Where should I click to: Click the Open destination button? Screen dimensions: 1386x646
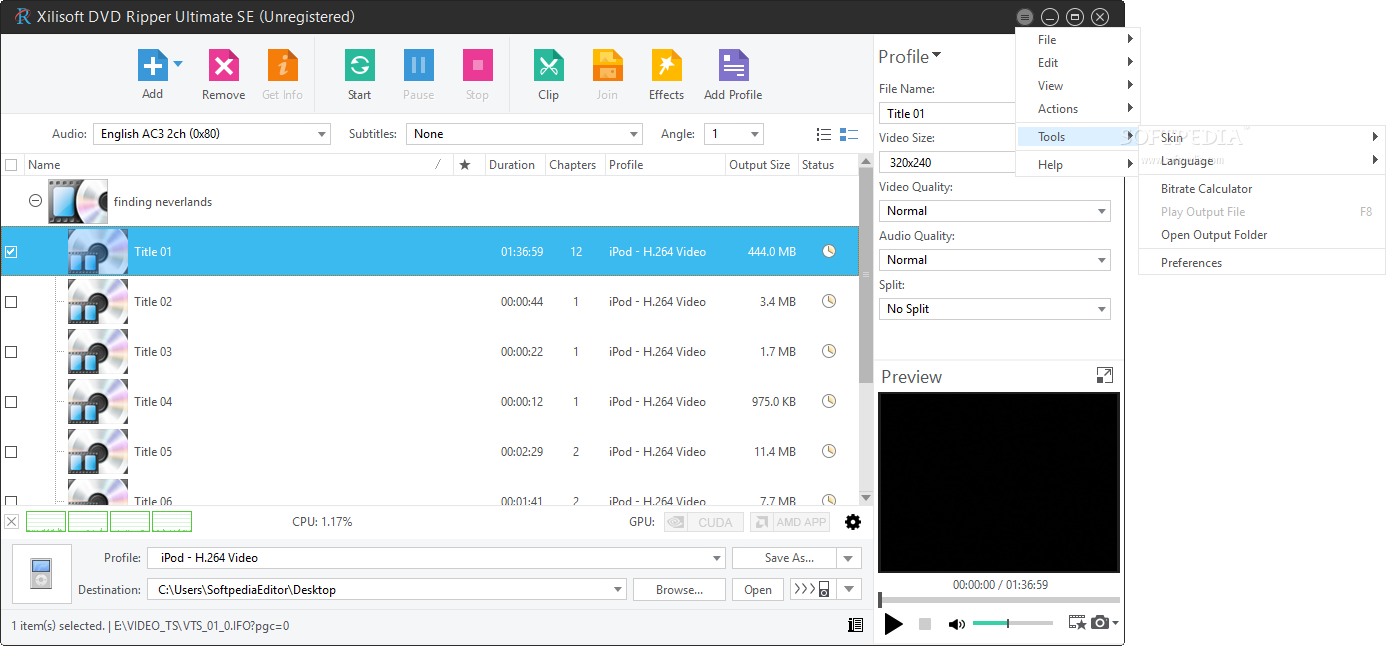click(758, 590)
